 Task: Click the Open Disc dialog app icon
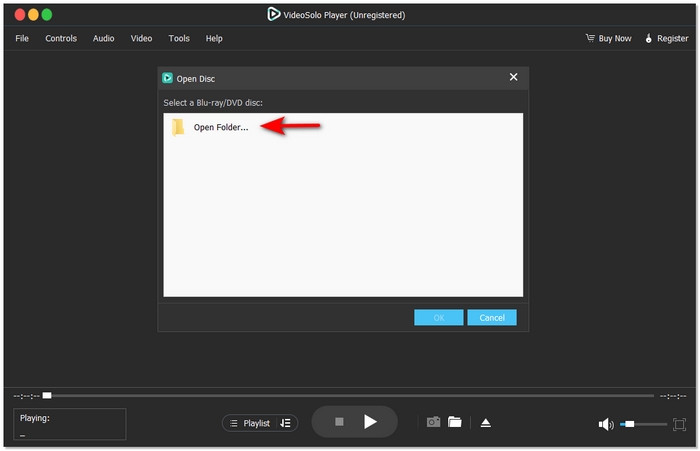click(167, 78)
